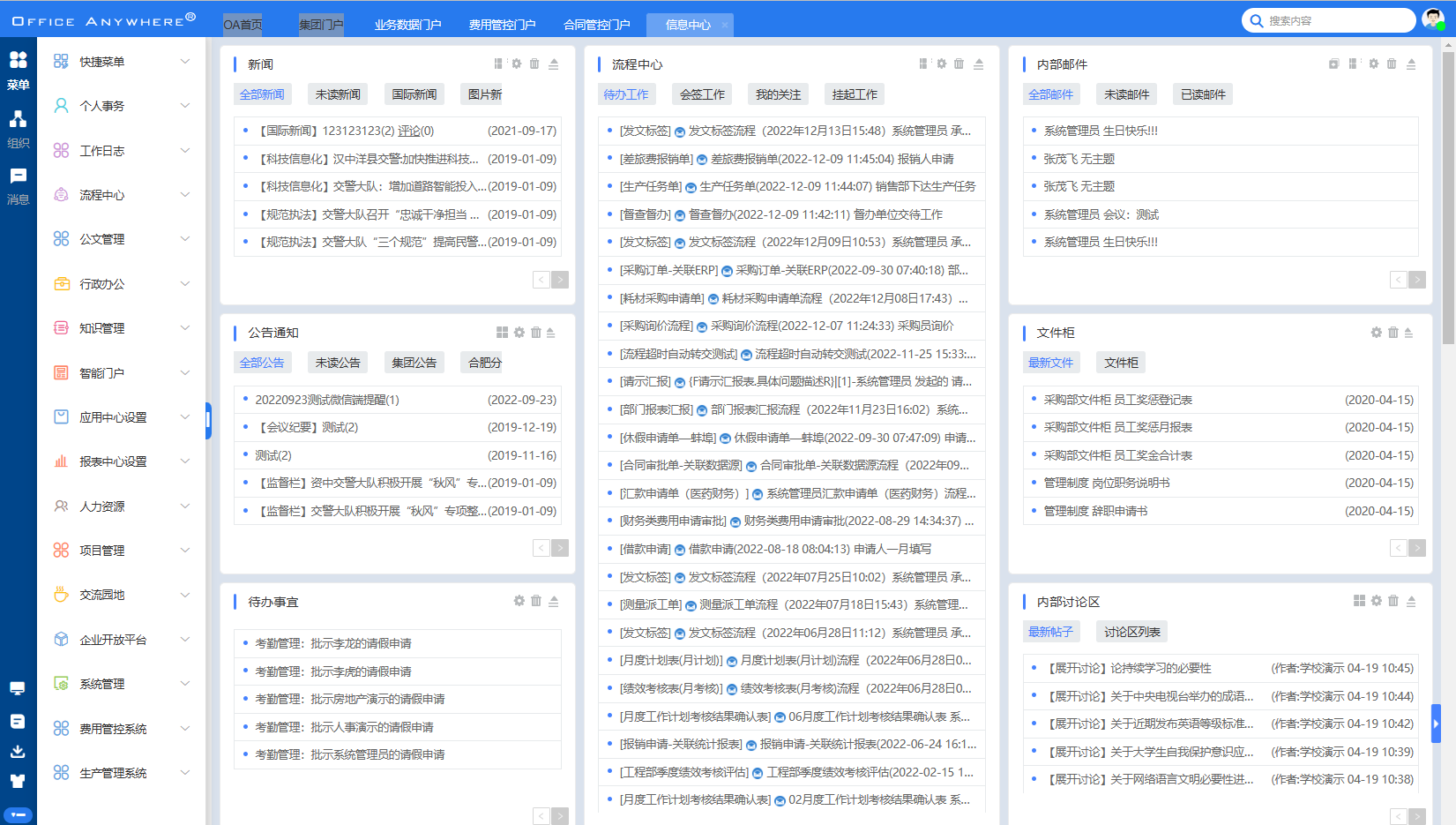This screenshot has height=825, width=1456.
Task: Collapse the 流程中心 panel with its eject icon
Action: tap(979, 64)
